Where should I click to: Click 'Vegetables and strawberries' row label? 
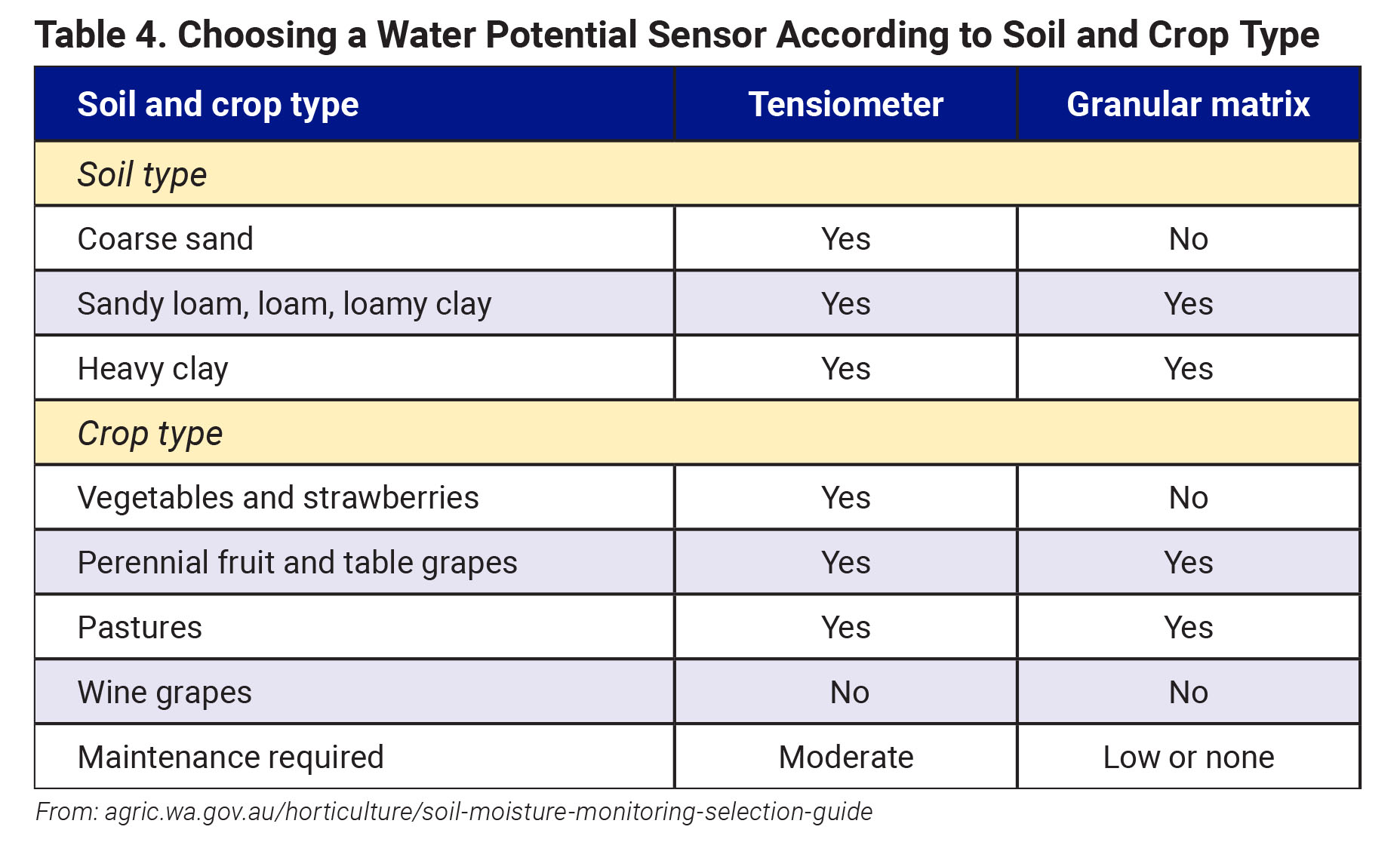pos(278,498)
